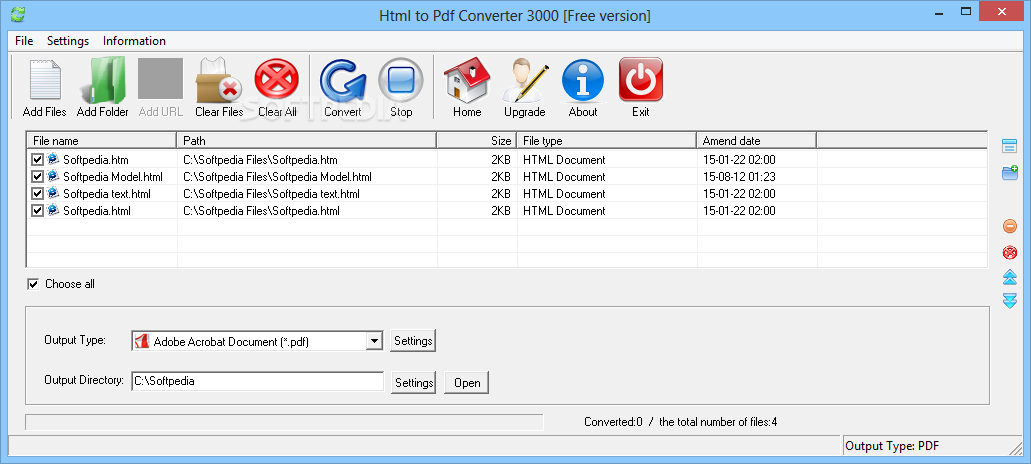The width and height of the screenshot is (1031, 464).
Task: Select path C:\Softpedia Files\Softpedia.htm
Action: tap(260, 160)
